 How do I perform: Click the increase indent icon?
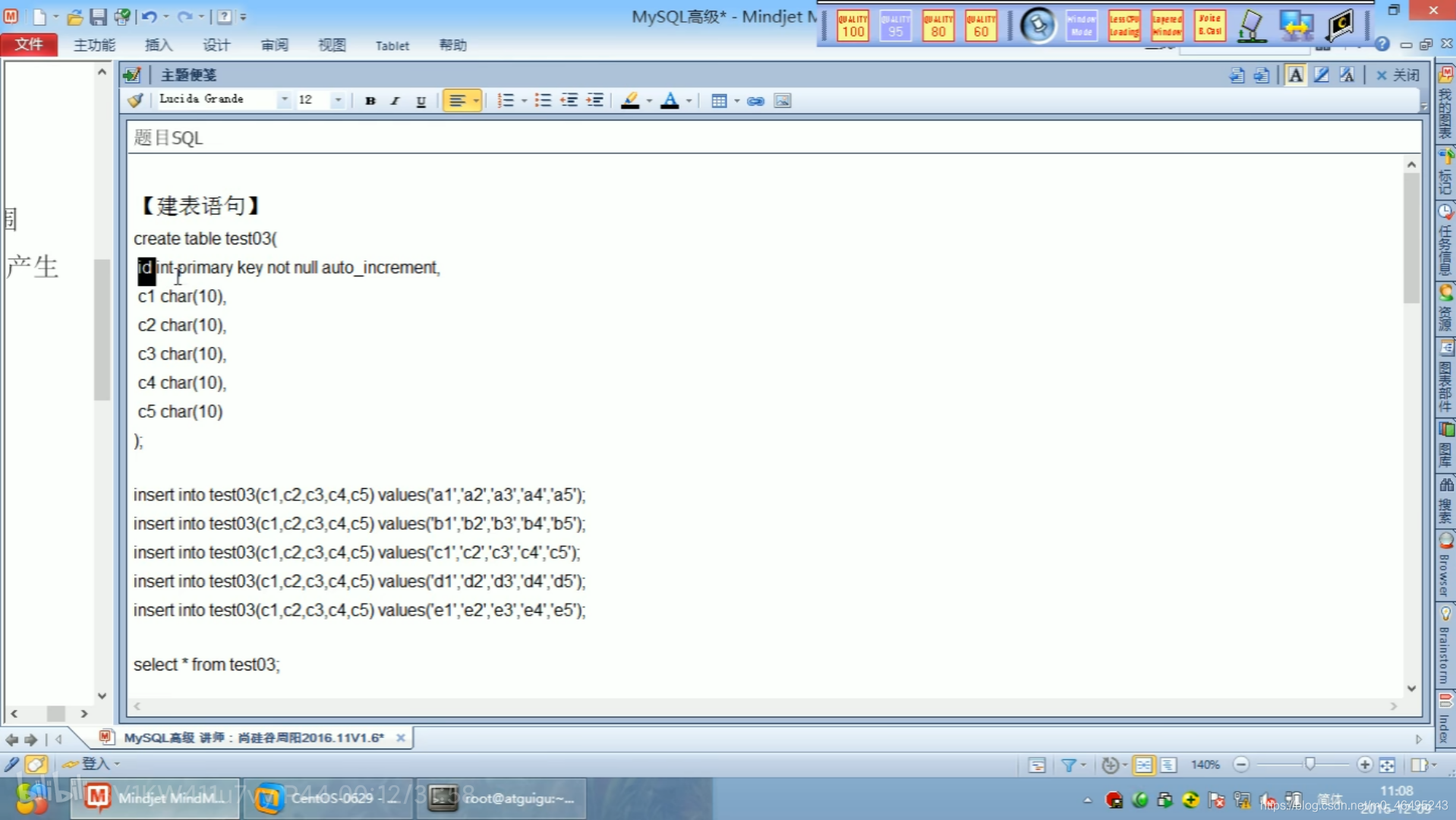coord(595,100)
